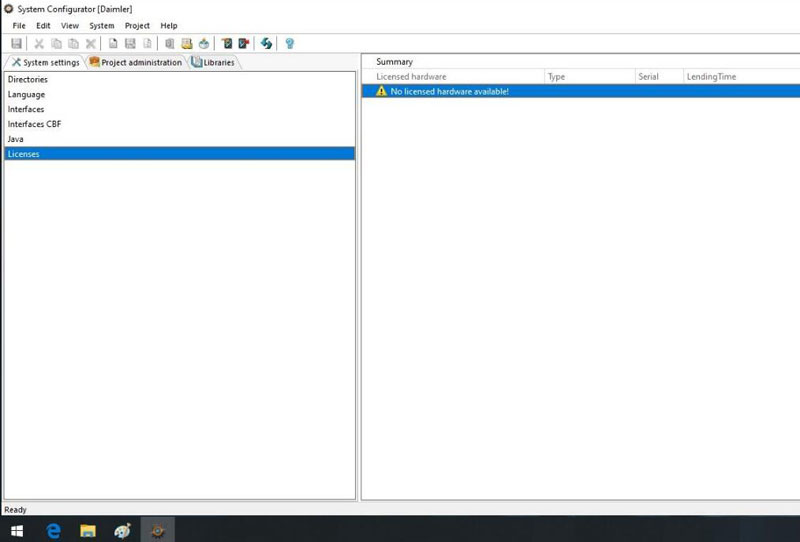Launch Microsoft Edge from the taskbar
Image resolution: width=800 pixels, height=542 pixels.
54,531
